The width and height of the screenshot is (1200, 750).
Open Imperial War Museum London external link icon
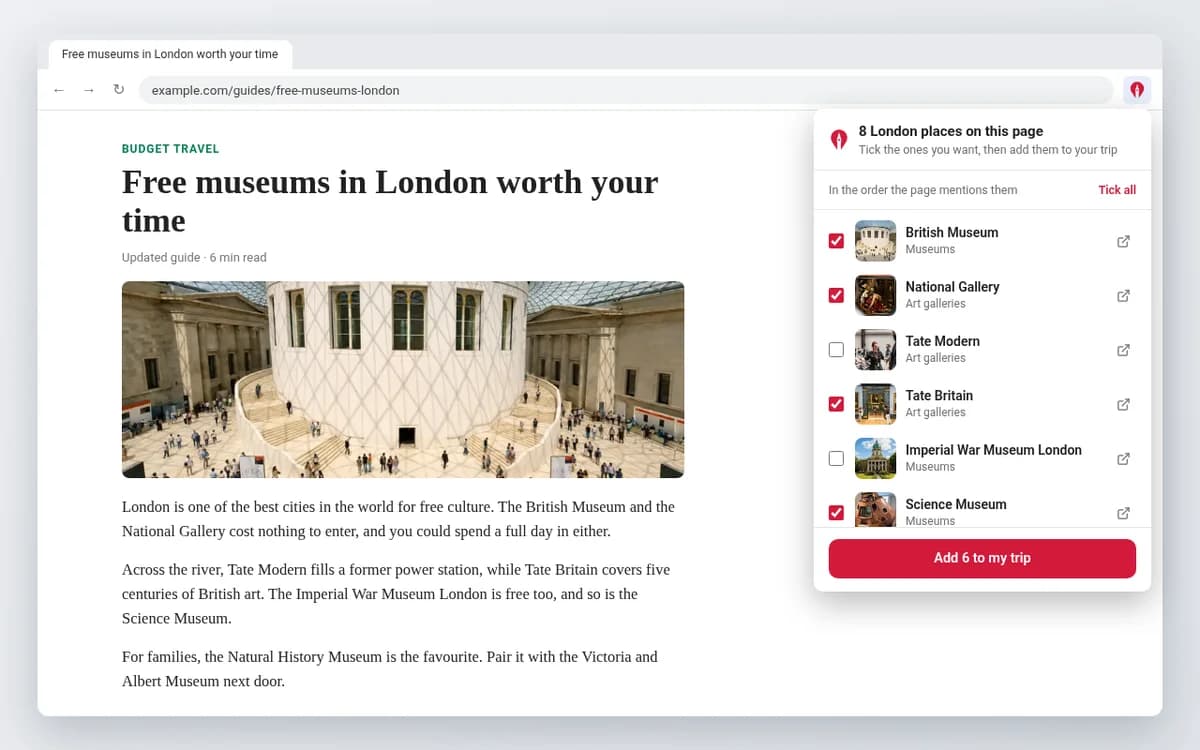point(1123,459)
